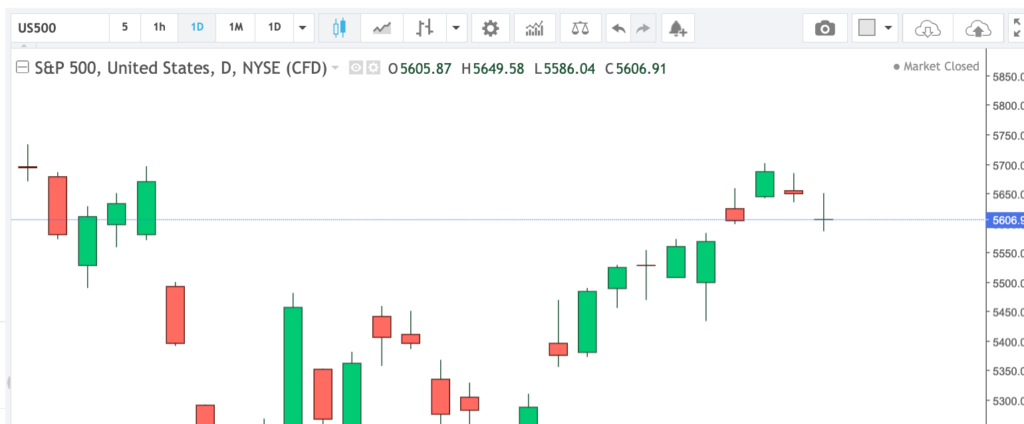Click the compare symbols scales icon
Image resolution: width=1024 pixels, height=424 pixels.
click(x=580, y=28)
